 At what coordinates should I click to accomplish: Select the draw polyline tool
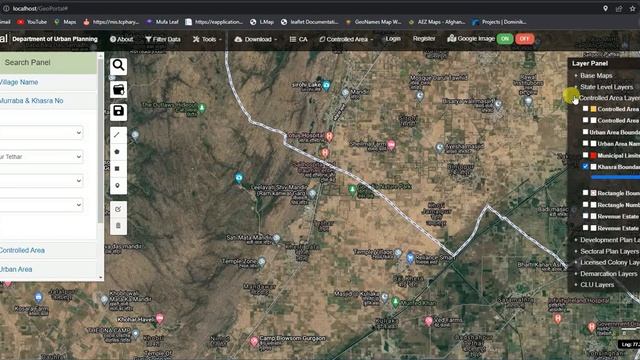118,135
